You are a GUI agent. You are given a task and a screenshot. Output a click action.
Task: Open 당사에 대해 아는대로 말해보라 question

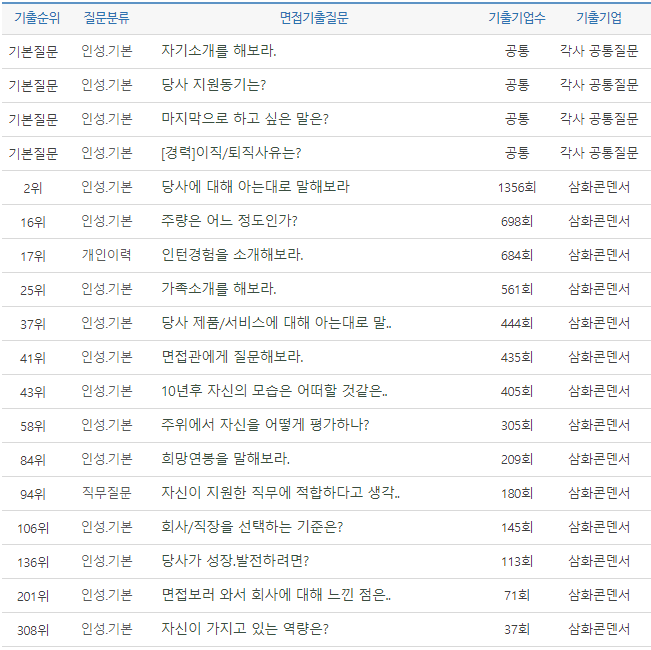pyautogui.click(x=255, y=187)
